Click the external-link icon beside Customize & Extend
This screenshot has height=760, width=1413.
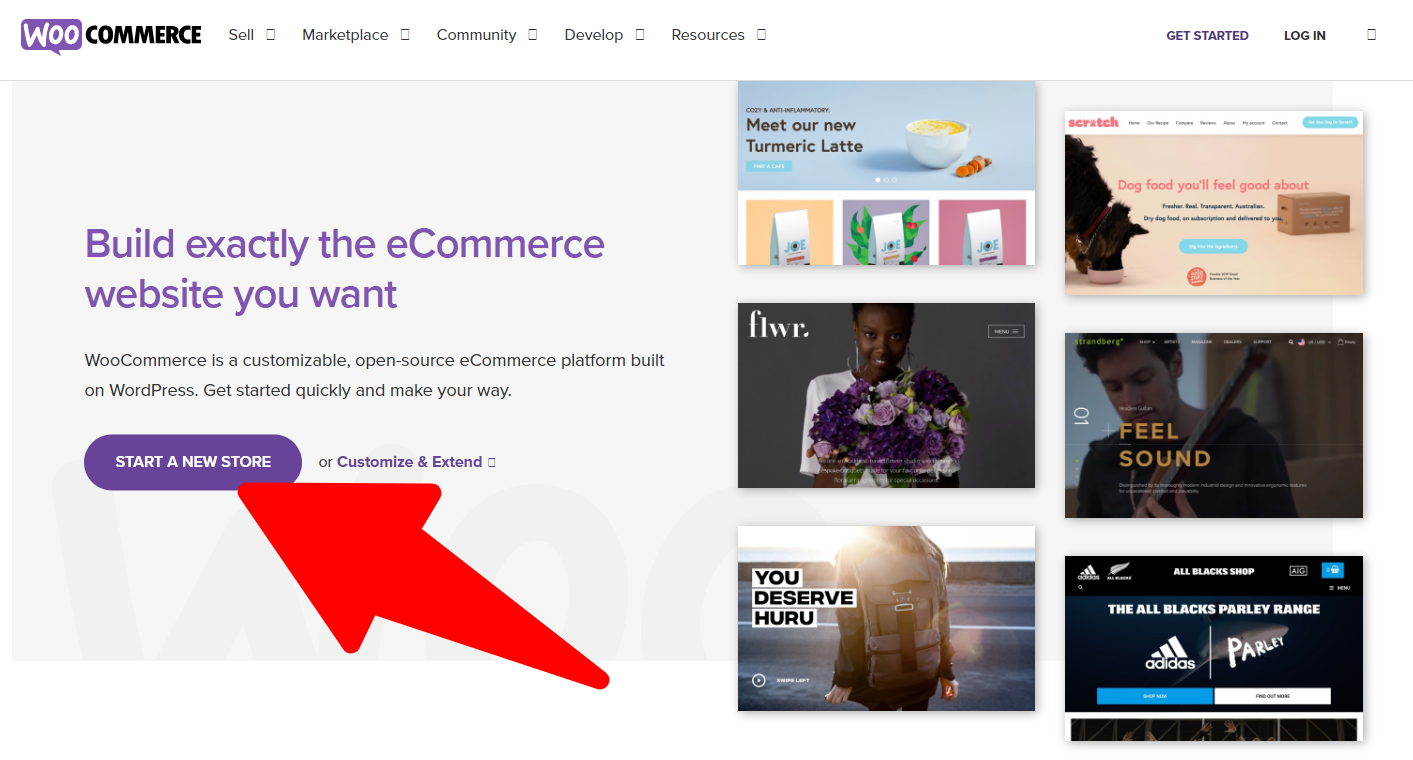(x=491, y=461)
